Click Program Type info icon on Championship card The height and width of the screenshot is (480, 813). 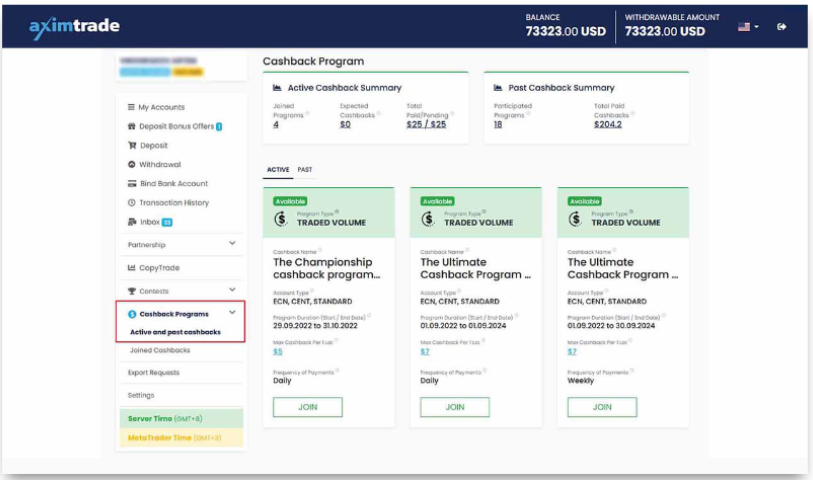coord(337,212)
